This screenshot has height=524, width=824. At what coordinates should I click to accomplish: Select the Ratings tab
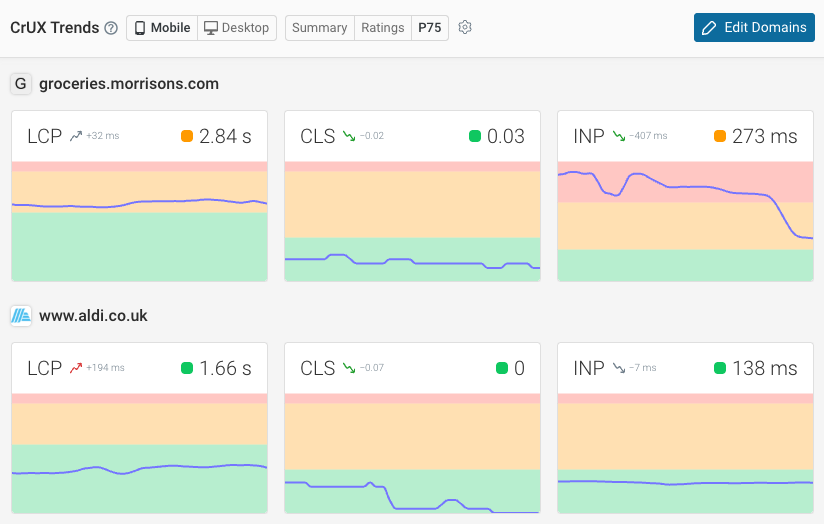[x=383, y=28]
